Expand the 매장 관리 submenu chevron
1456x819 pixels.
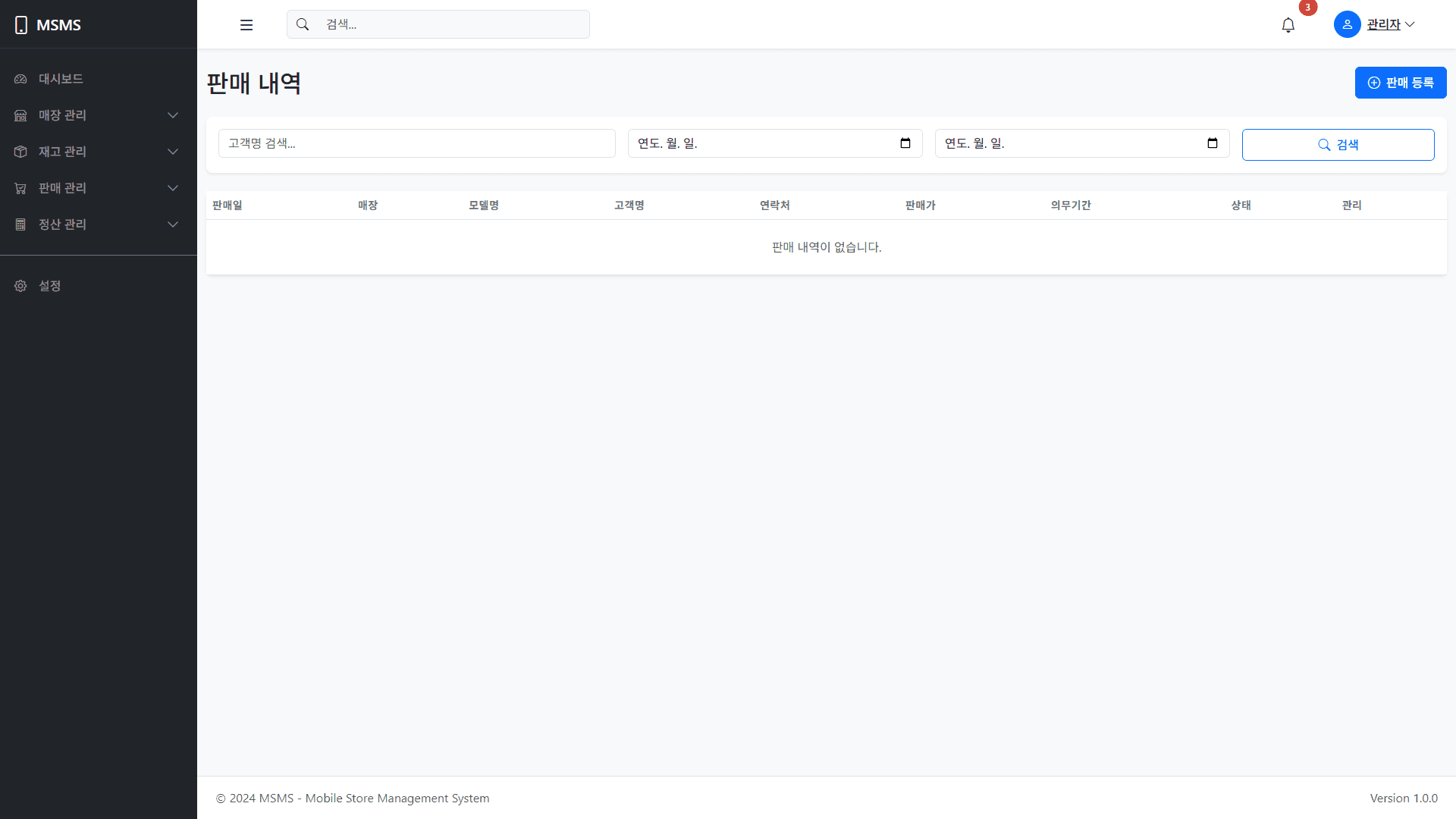coord(173,115)
